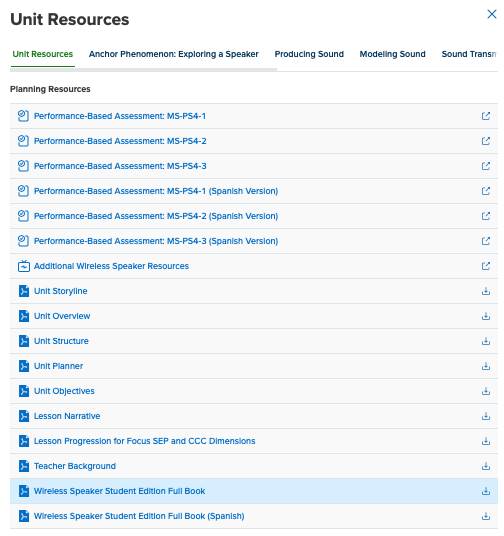Open Performance-Based Assessment: MS-PS4-3 link
The height and width of the screenshot is (536, 504).
120,166
